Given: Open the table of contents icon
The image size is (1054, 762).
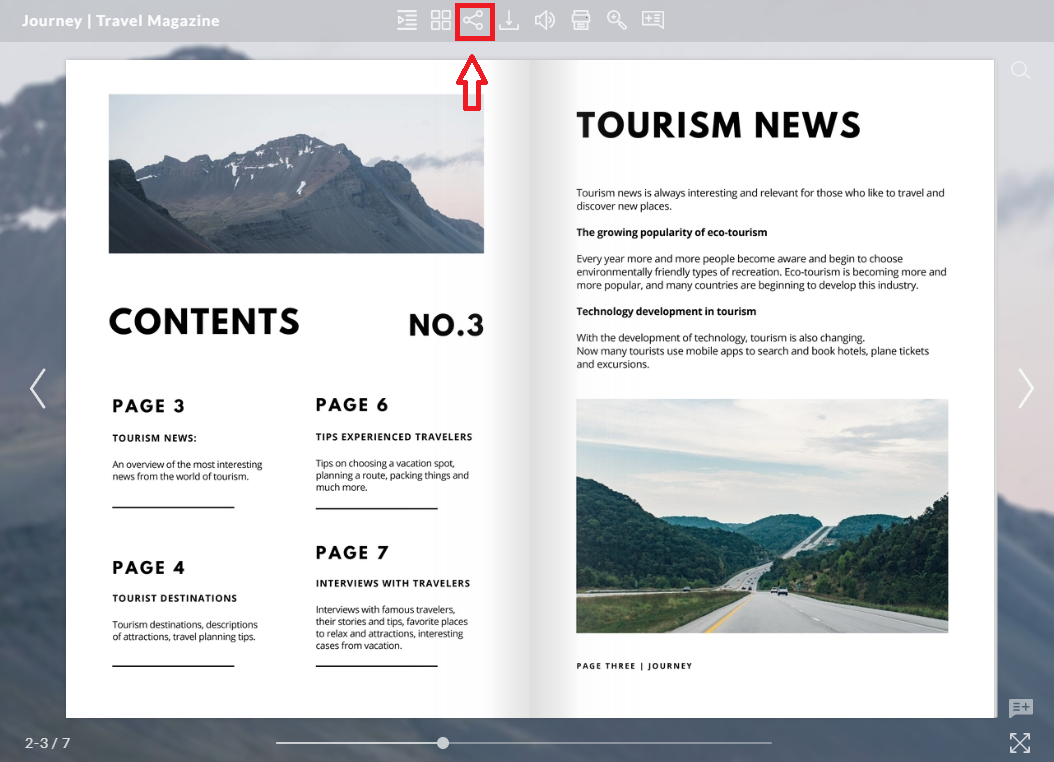Looking at the screenshot, I should pyautogui.click(x=407, y=20).
